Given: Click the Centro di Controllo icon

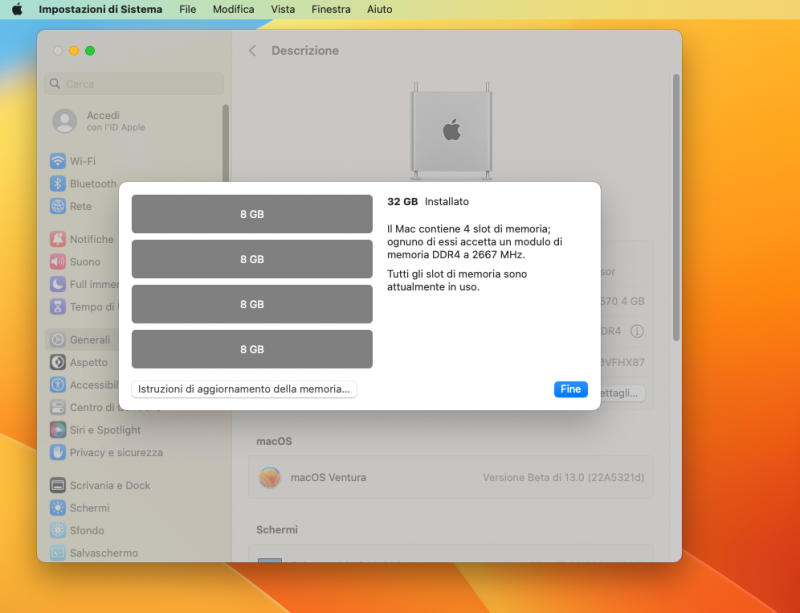Looking at the screenshot, I should coord(58,407).
